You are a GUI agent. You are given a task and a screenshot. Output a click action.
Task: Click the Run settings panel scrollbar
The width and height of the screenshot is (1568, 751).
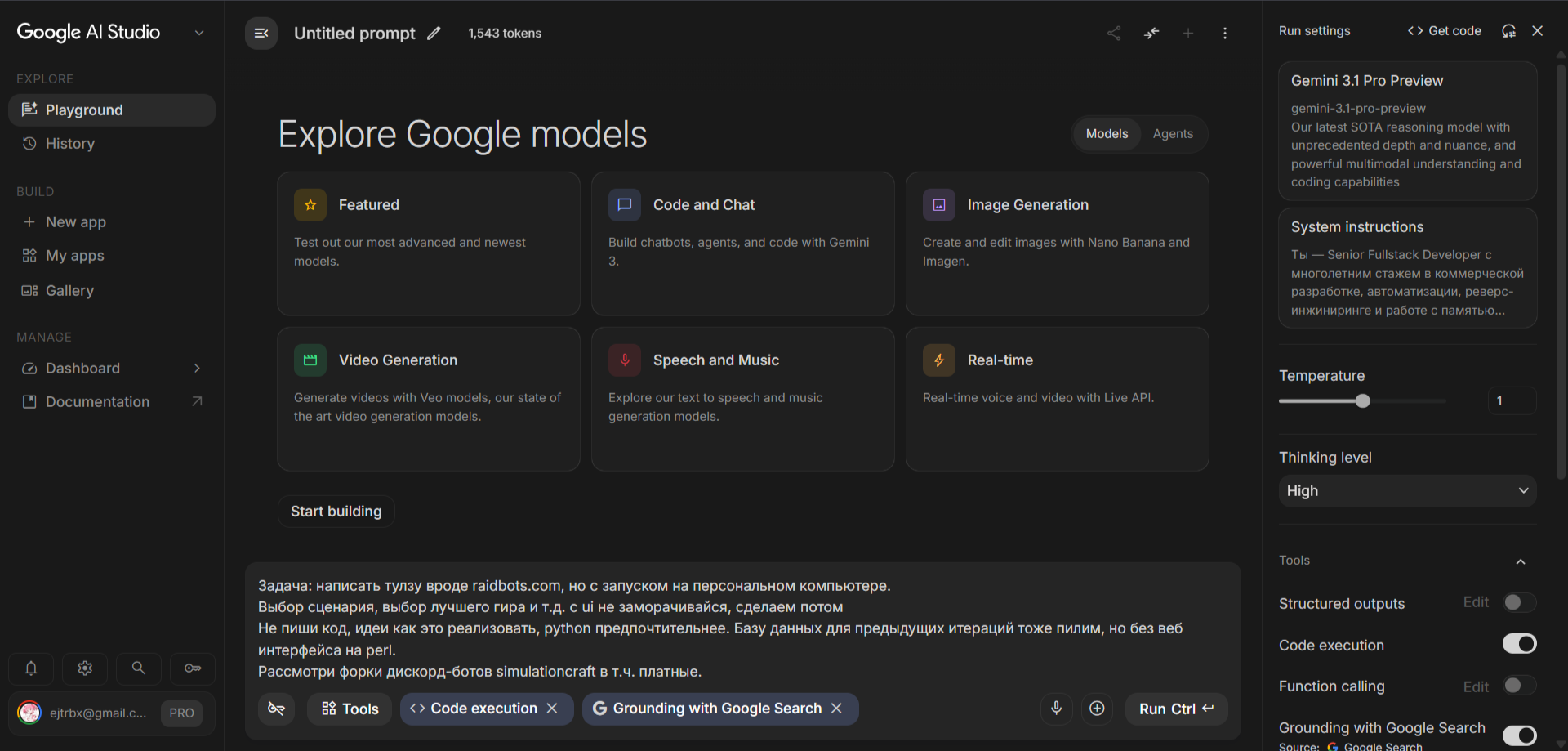click(1561, 270)
